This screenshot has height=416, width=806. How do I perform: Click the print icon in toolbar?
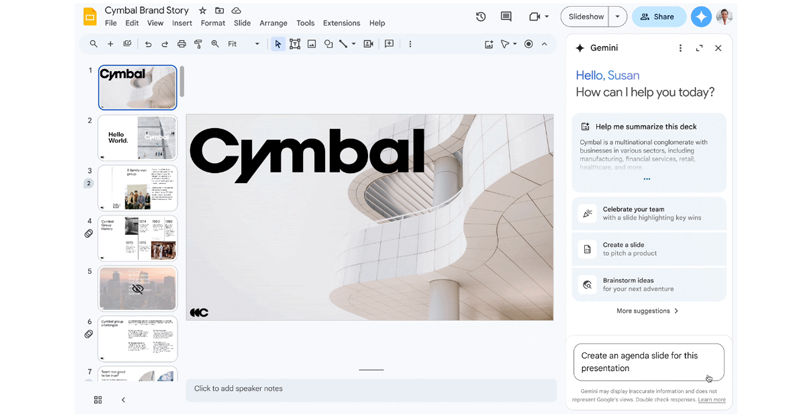pos(181,44)
